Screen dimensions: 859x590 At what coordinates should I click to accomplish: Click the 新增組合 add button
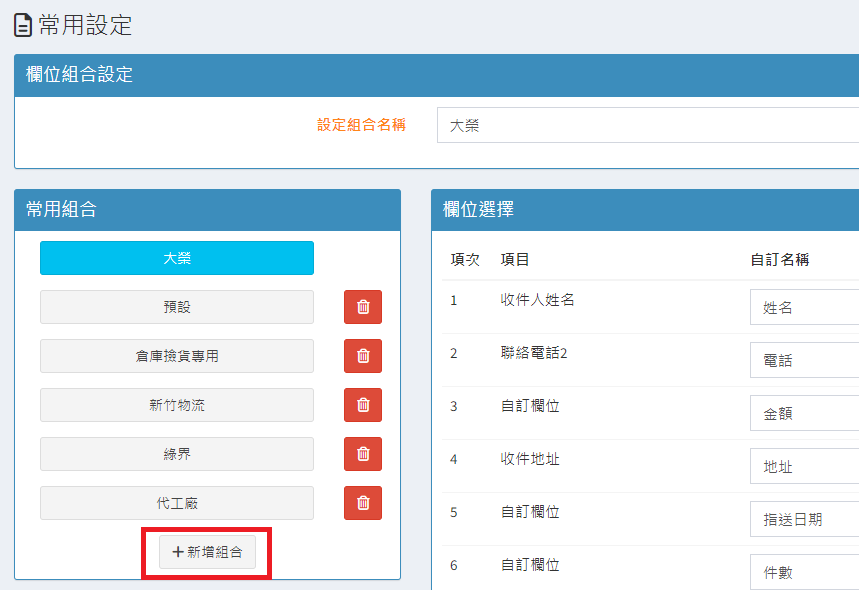(x=207, y=552)
